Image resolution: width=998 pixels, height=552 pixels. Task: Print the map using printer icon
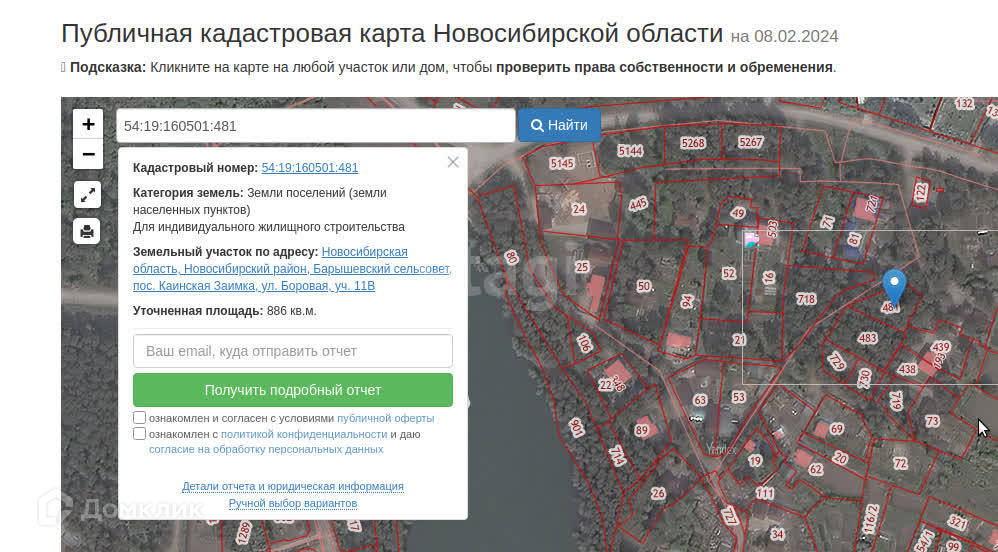[x=88, y=232]
